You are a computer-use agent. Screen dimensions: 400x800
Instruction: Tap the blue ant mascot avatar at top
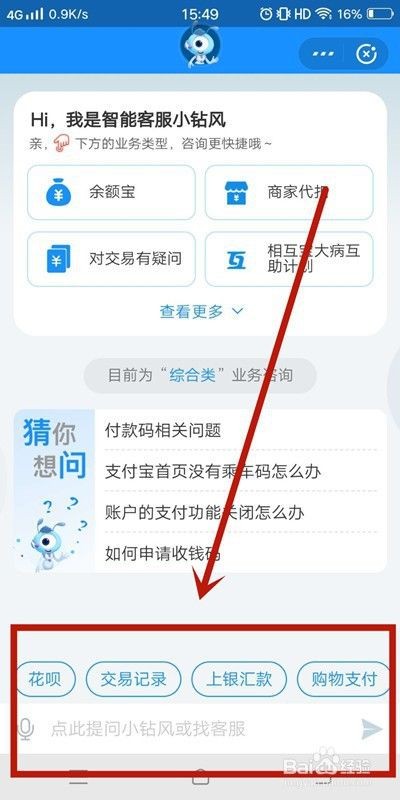pos(199,45)
